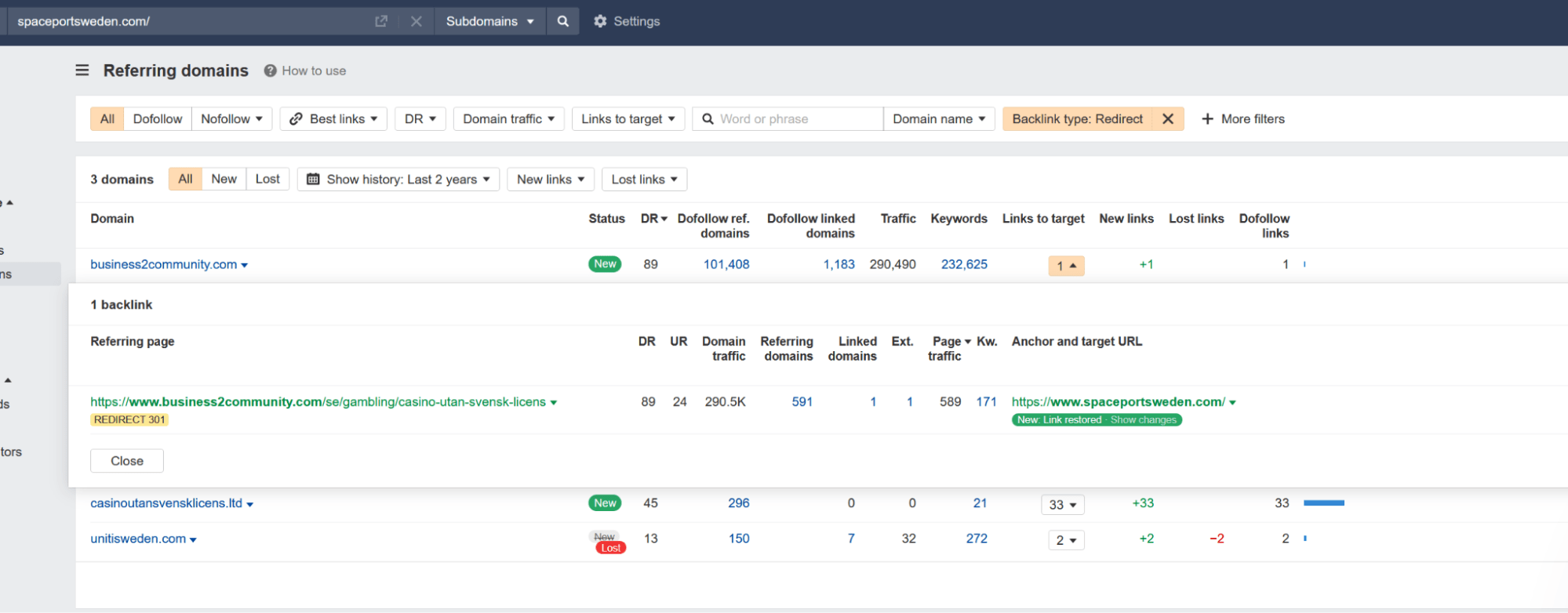Open the Best links dropdown
1568x613 pixels.
tap(333, 119)
